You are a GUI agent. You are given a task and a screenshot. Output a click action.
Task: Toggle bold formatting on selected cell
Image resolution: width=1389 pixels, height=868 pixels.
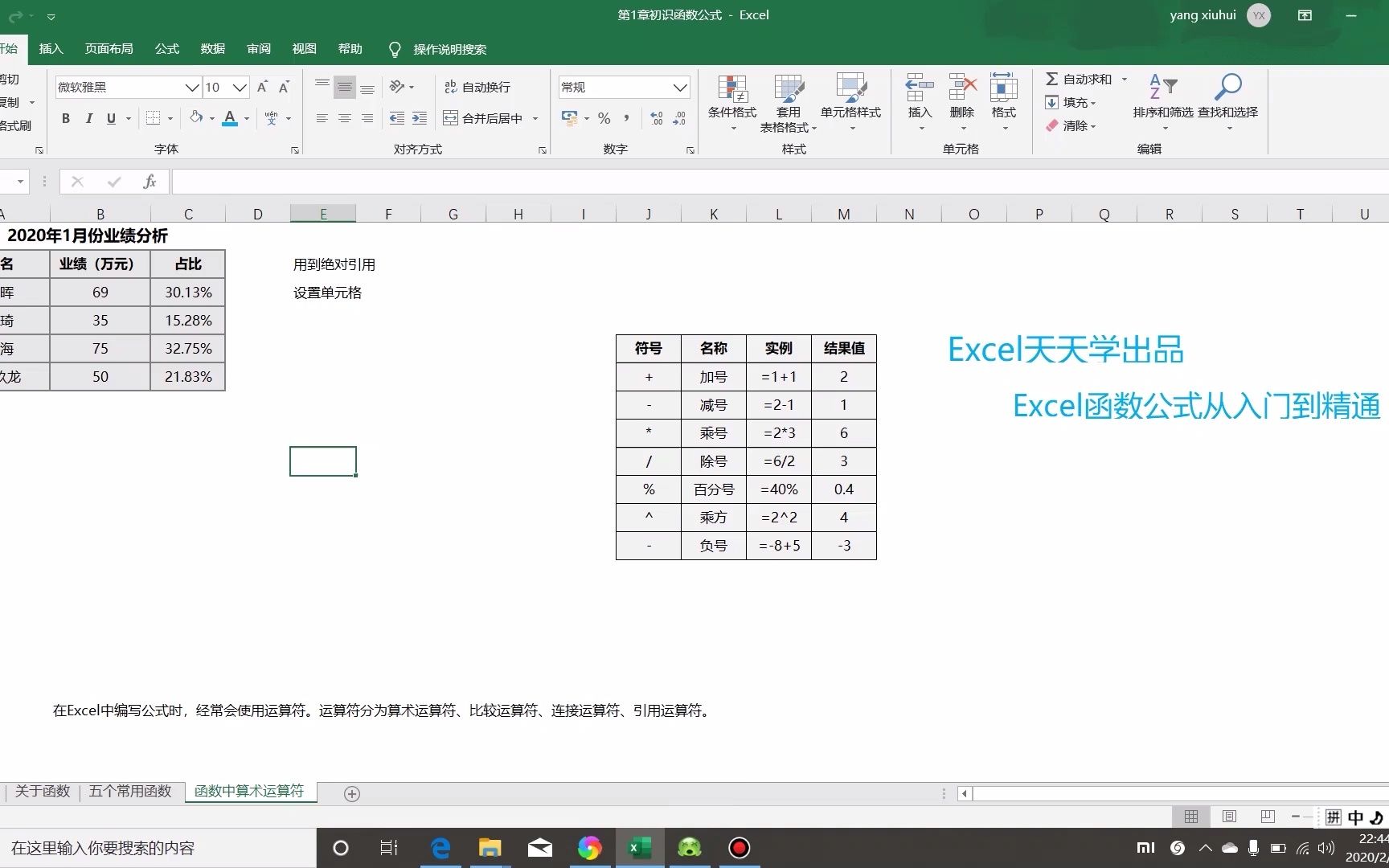66,118
